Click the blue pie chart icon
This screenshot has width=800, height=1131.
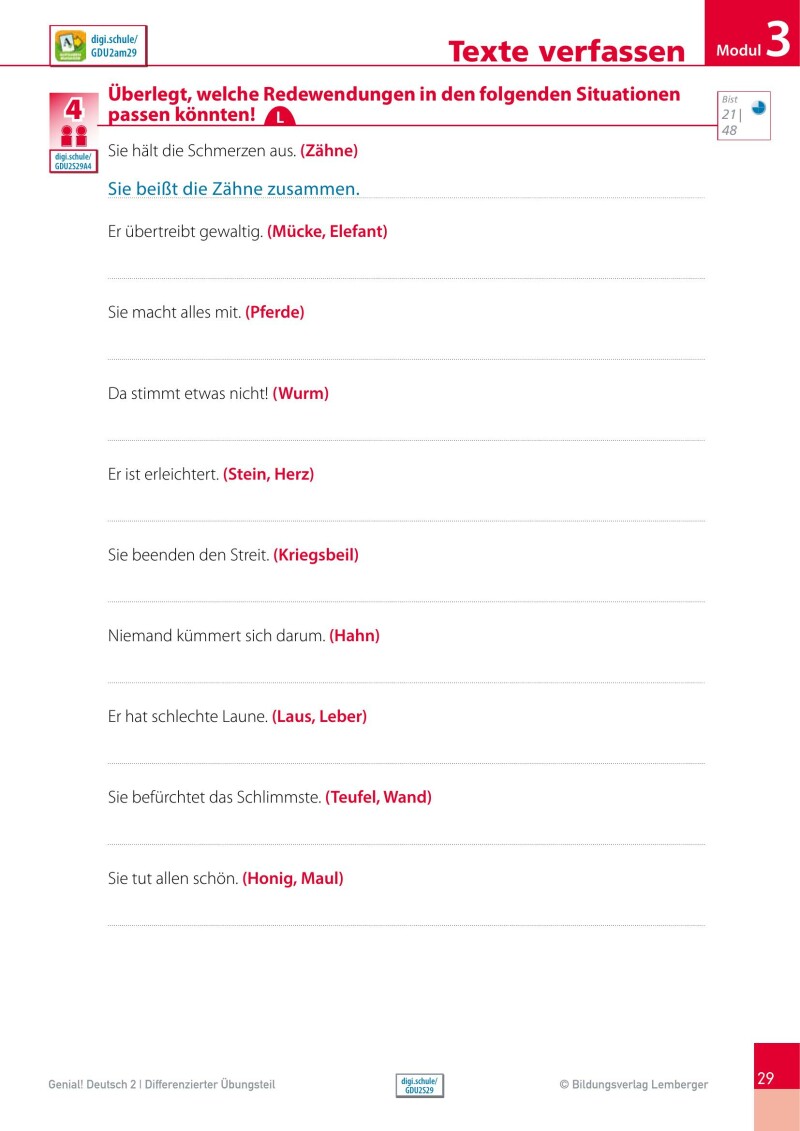[758, 107]
